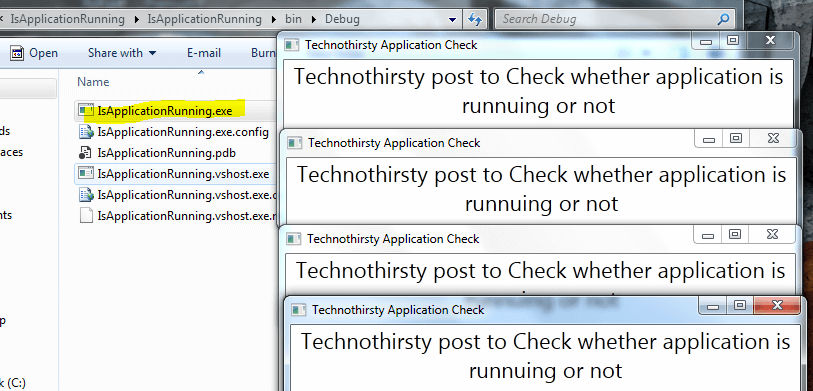Select the IsApplicationRunning.vshost.exe file icon
The width and height of the screenshot is (813, 391).
86,173
